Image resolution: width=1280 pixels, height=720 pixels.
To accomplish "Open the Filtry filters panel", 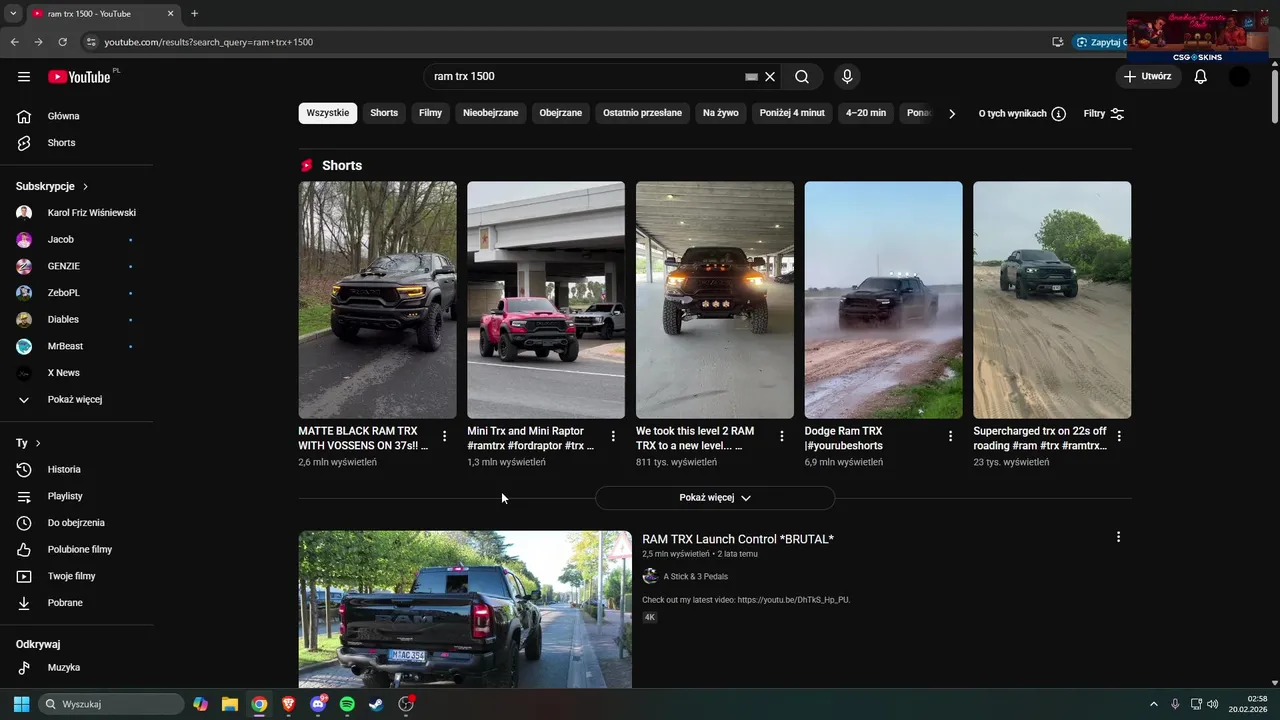I will coord(1104,114).
